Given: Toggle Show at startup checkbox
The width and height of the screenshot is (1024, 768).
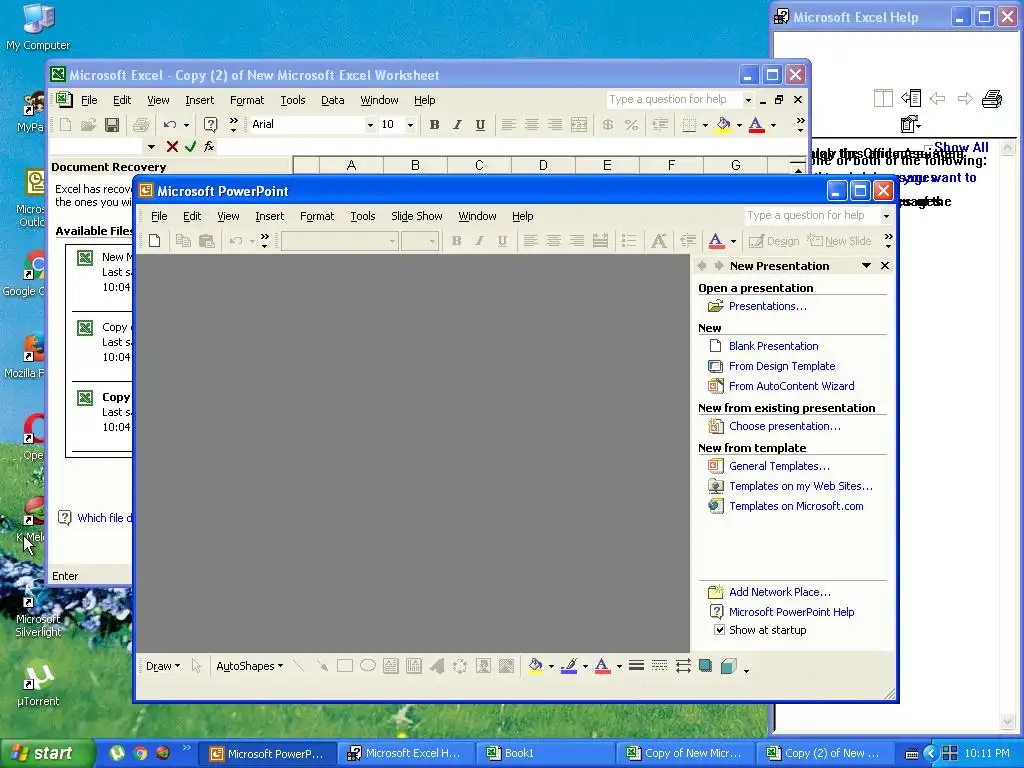Looking at the screenshot, I should tap(719, 630).
